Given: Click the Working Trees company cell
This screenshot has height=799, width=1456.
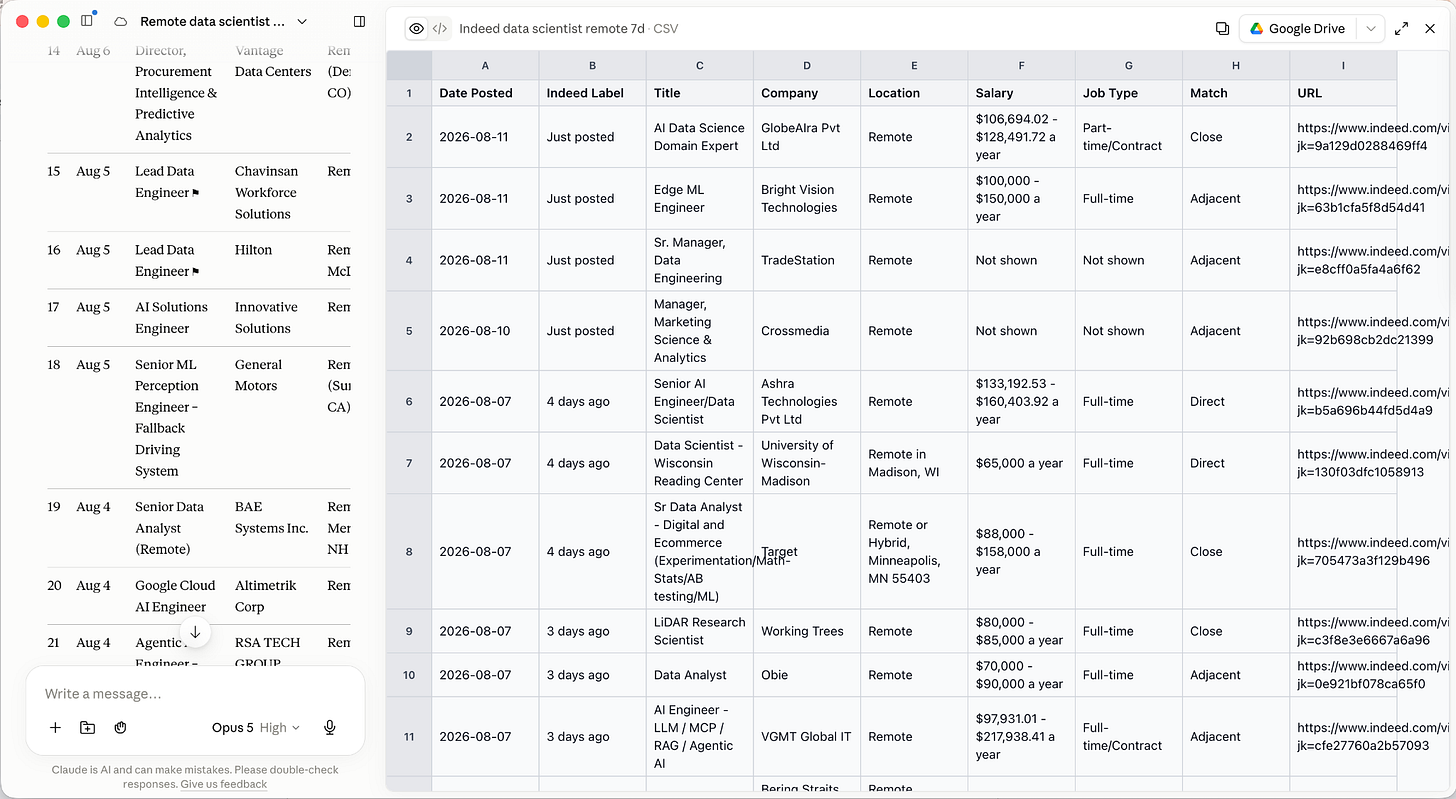Looking at the screenshot, I should coord(807,631).
